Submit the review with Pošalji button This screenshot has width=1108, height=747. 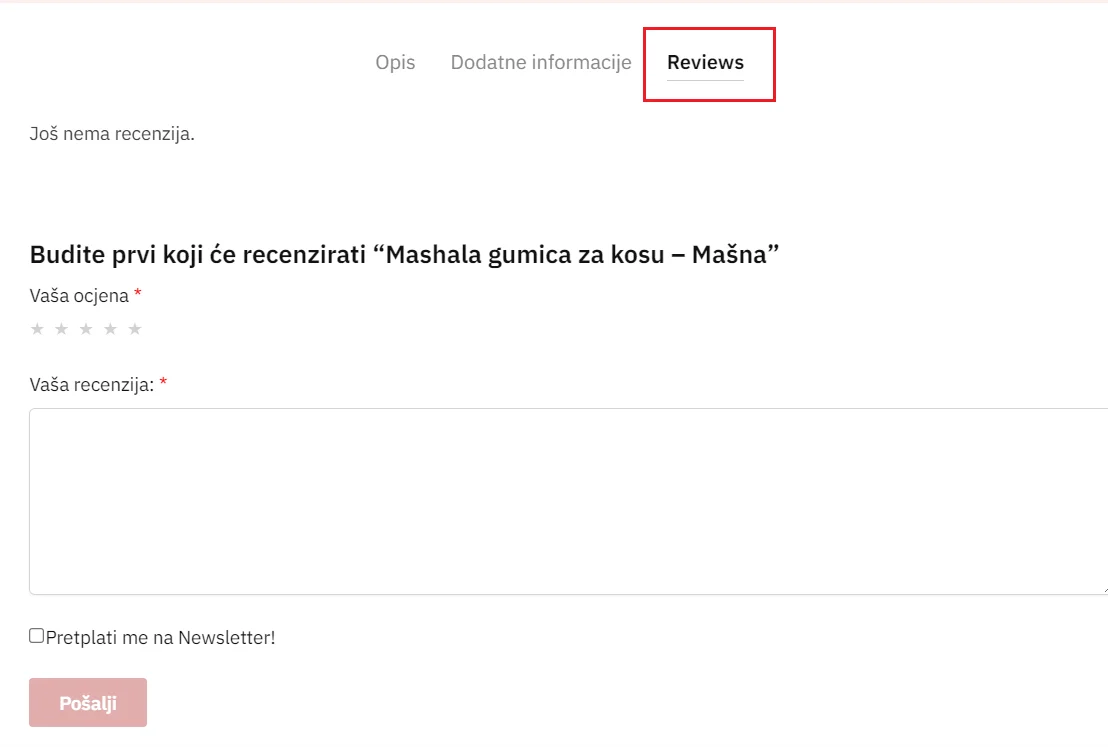[x=88, y=702]
